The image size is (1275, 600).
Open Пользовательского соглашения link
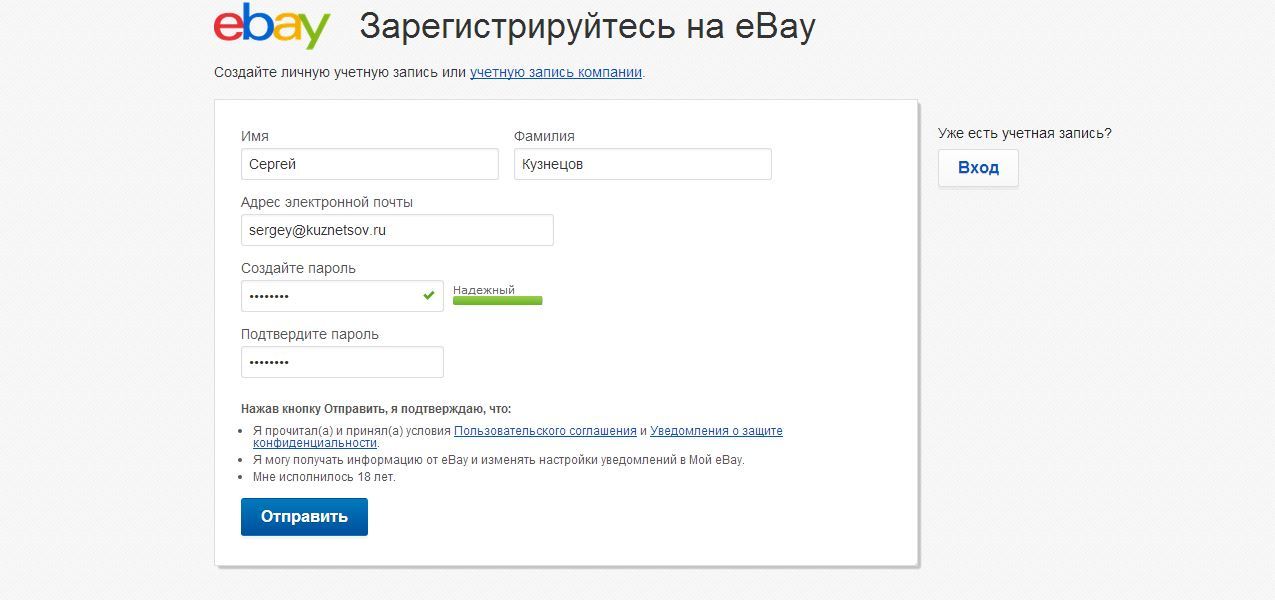click(545, 431)
